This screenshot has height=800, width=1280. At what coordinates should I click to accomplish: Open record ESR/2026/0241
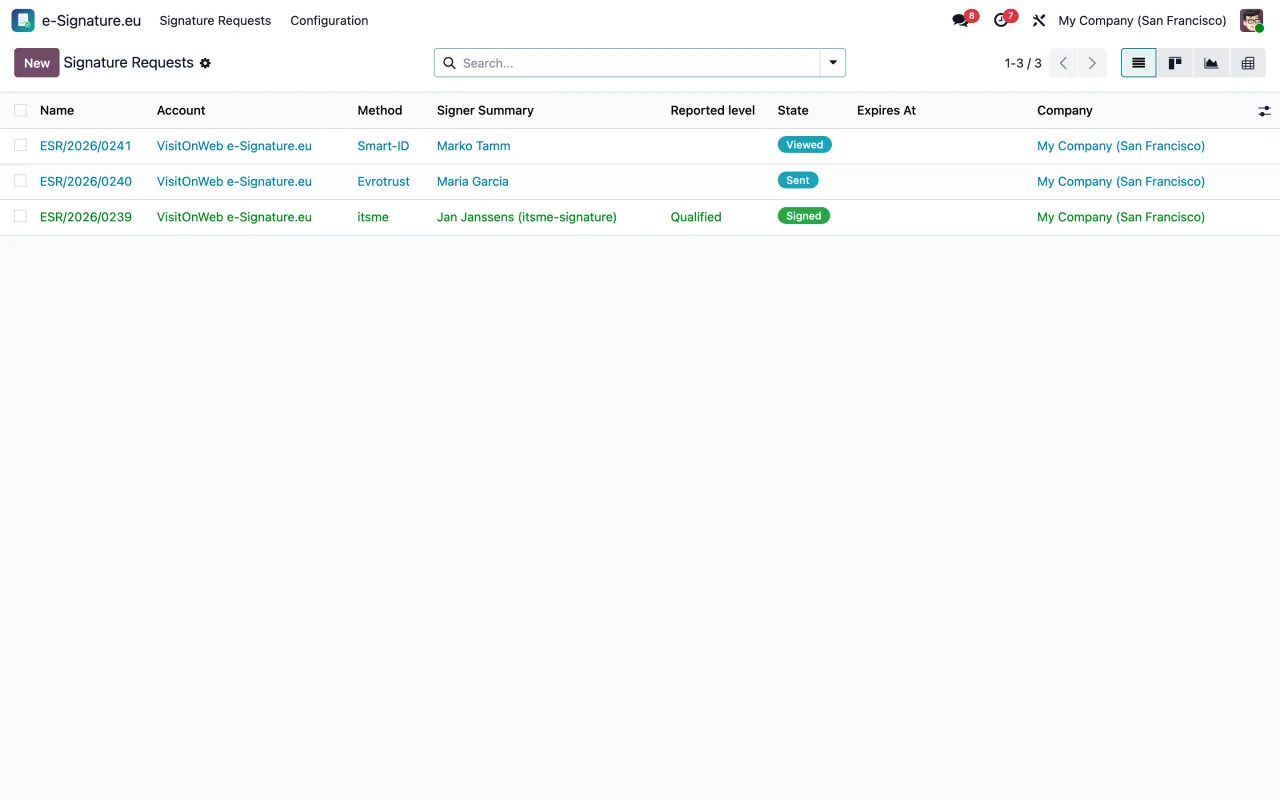coord(86,146)
